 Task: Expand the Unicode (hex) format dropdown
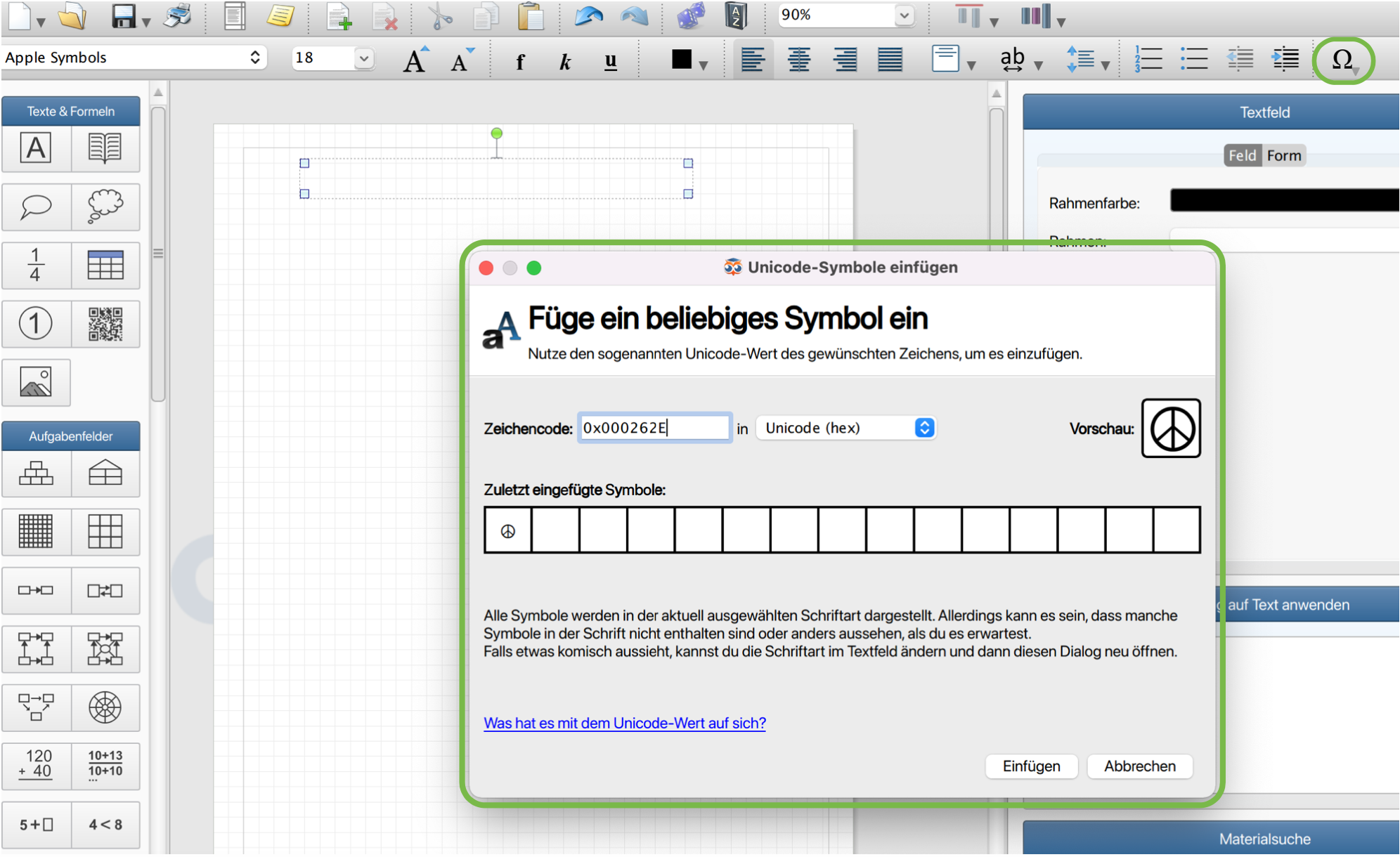click(x=845, y=428)
